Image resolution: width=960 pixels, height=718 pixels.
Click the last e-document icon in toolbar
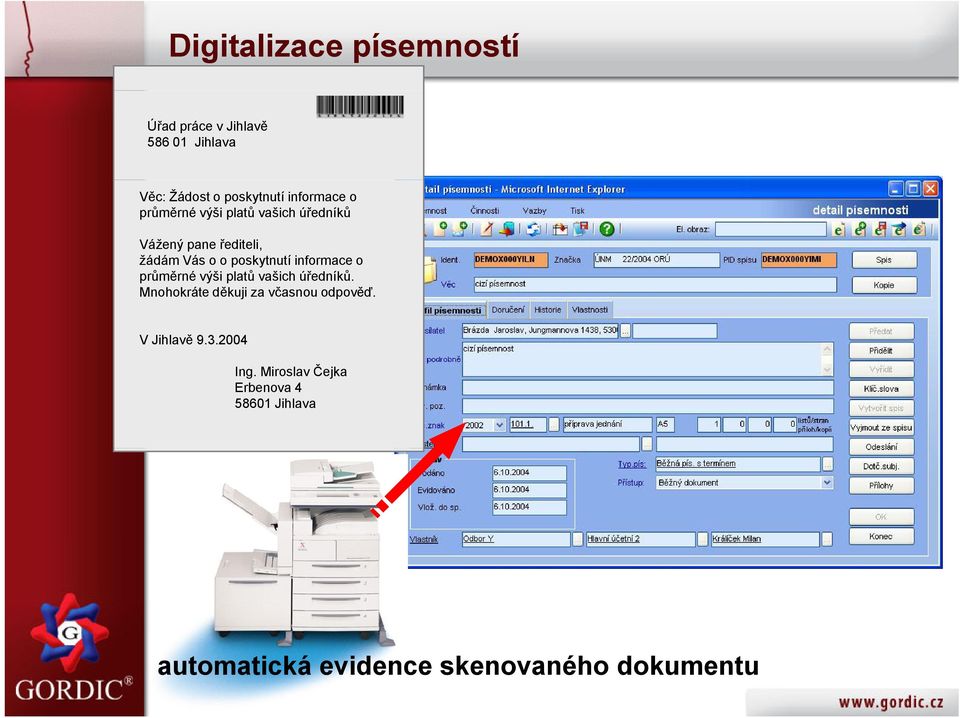coord(918,230)
